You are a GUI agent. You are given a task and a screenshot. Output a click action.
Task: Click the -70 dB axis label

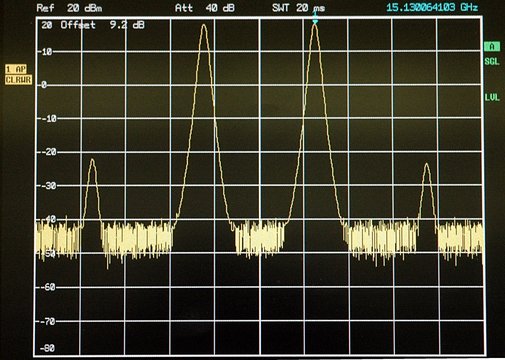pos(48,321)
